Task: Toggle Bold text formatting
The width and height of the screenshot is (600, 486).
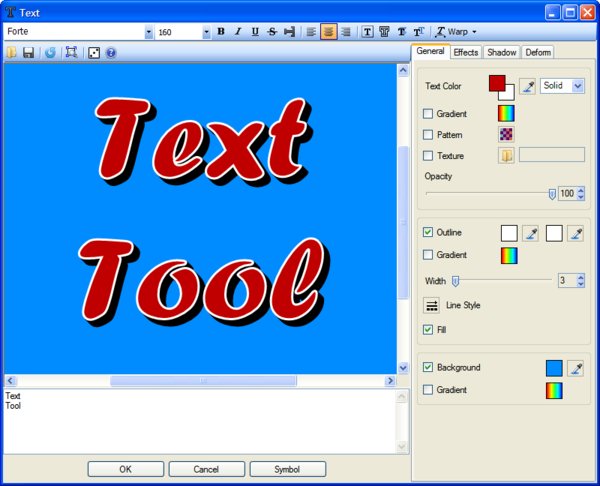Action: click(221, 32)
